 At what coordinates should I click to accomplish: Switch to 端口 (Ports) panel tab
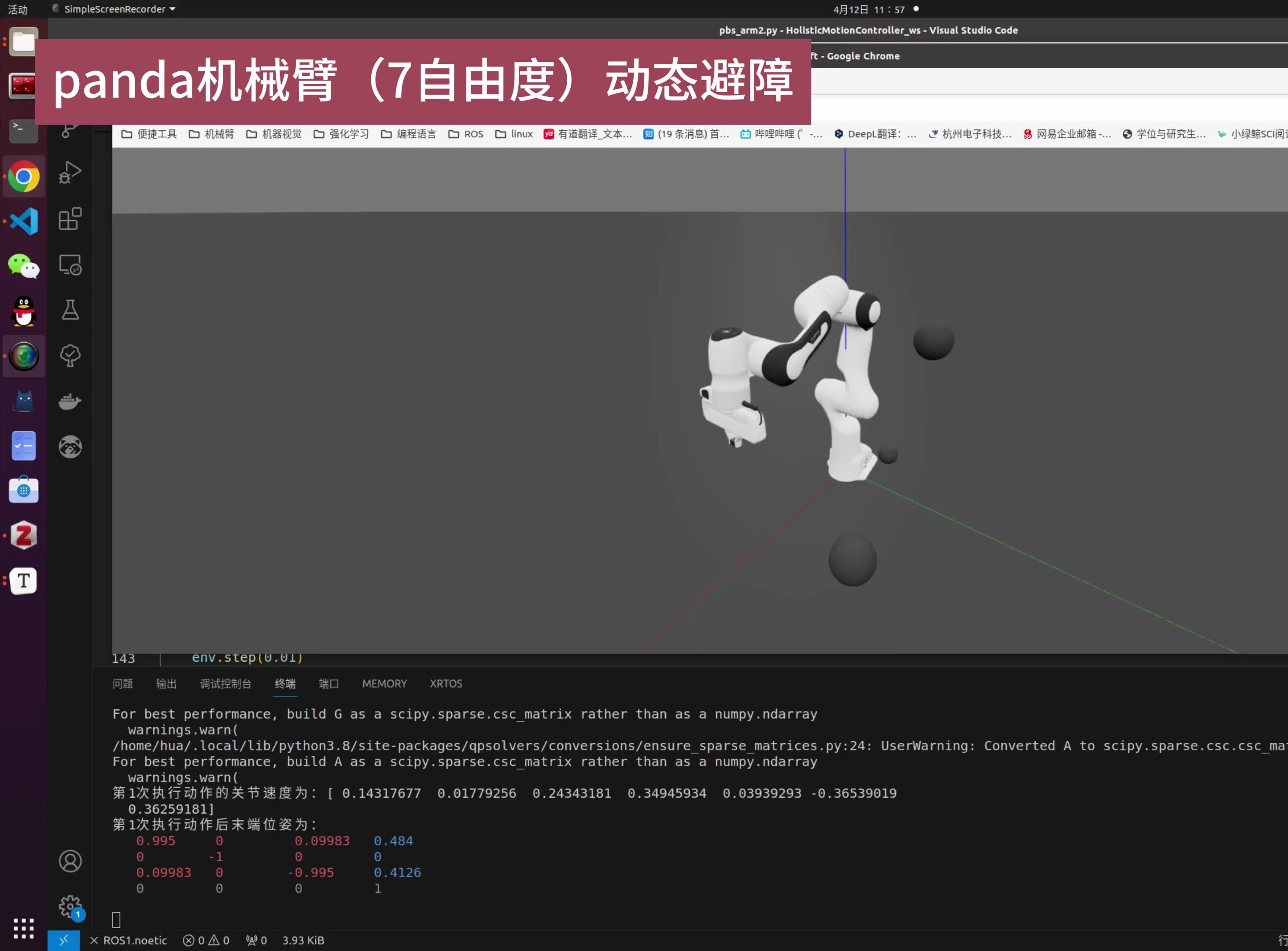[329, 684]
